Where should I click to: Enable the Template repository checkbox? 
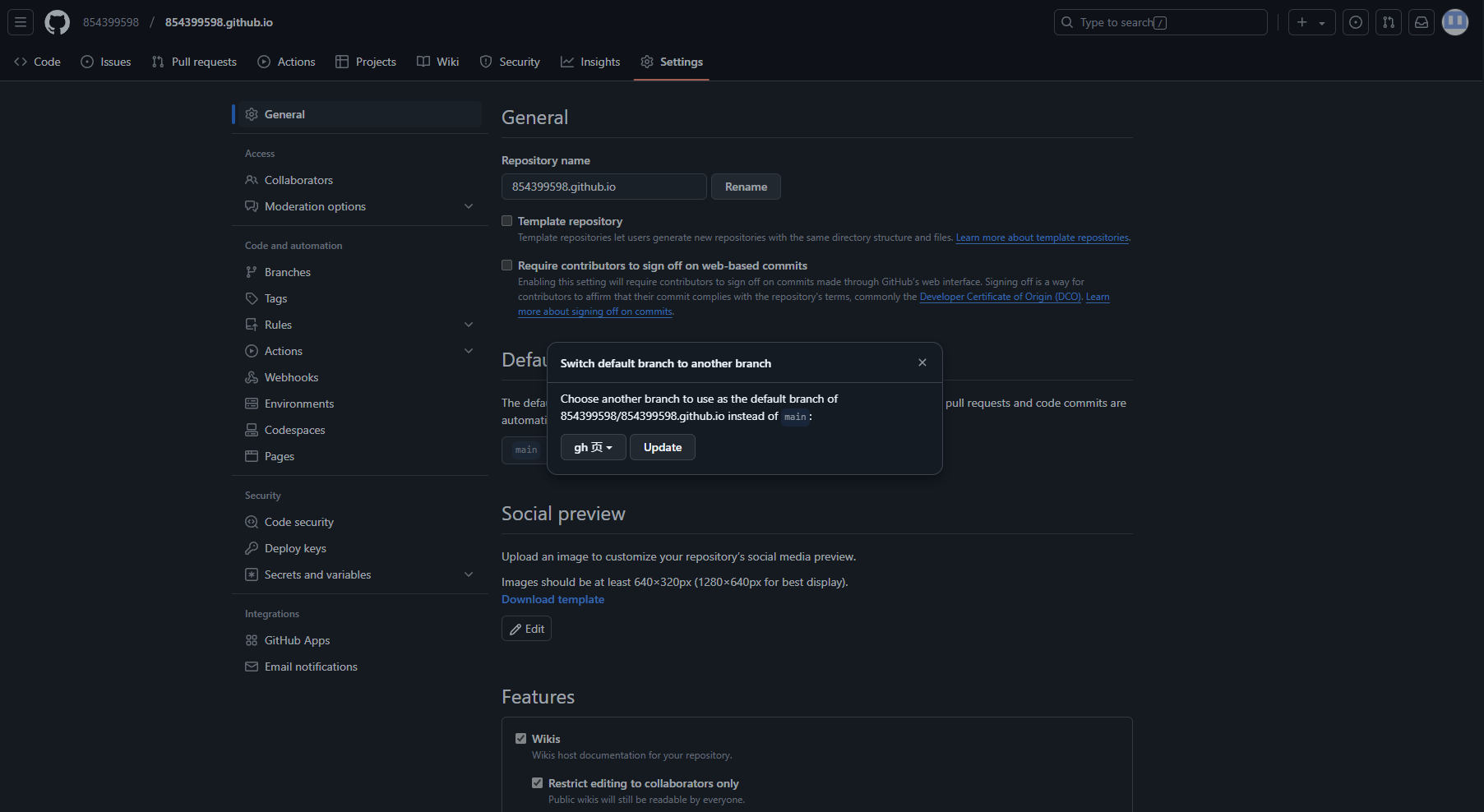pyautogui.click(x=507, y=221)
